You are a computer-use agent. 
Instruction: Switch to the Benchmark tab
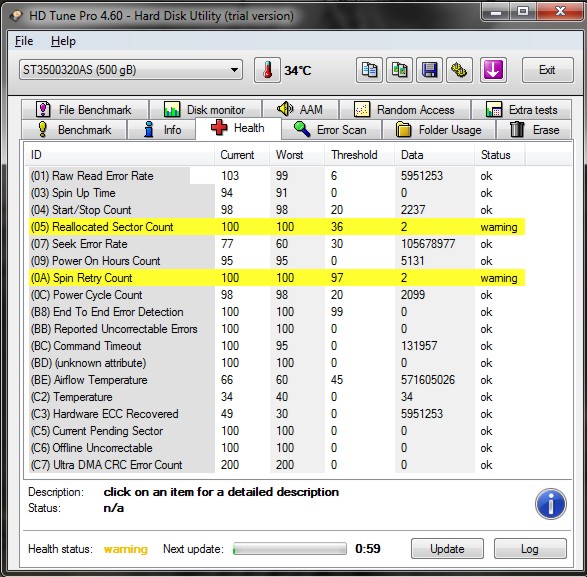pyautogui.click(x=74, y=130)
